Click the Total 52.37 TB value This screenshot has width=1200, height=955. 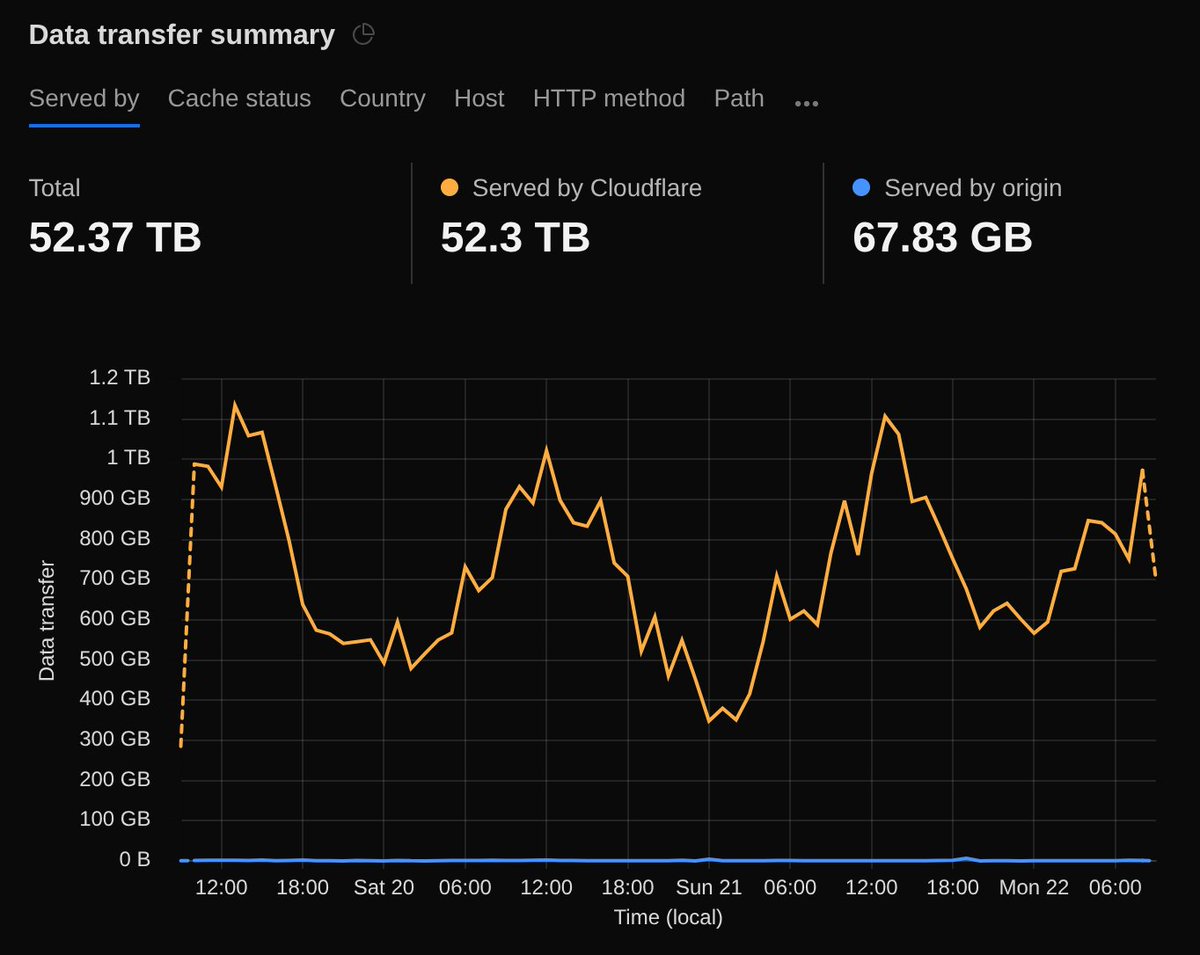coord(113,238)
